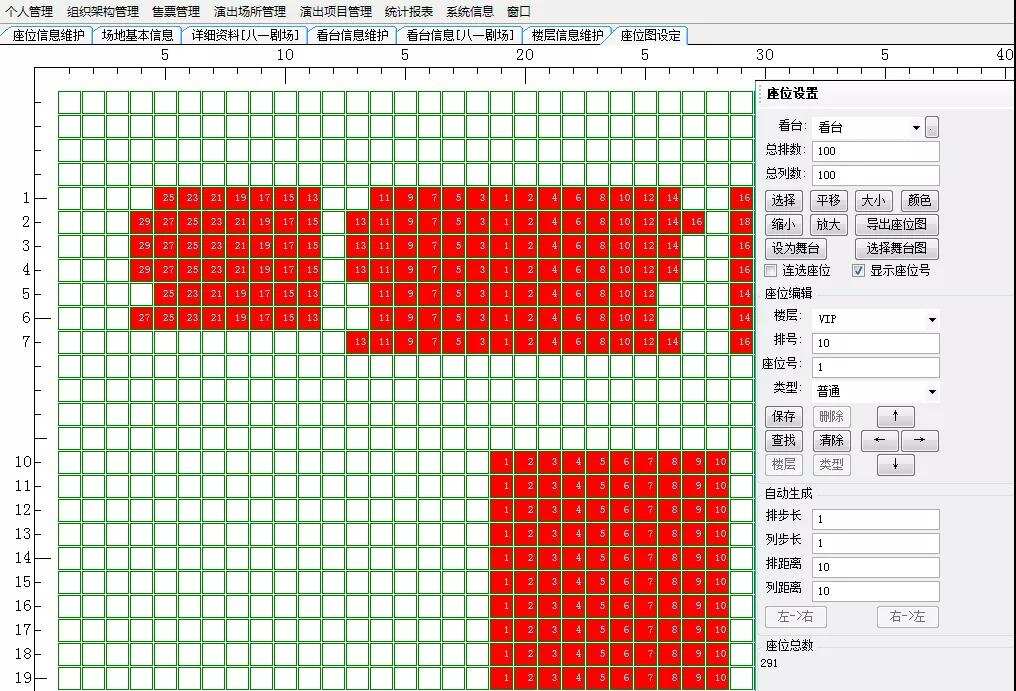This screenshot has width=1016, height=691.
Task: Disable the 显示座位号 seat number display
Action: point(858,270)
